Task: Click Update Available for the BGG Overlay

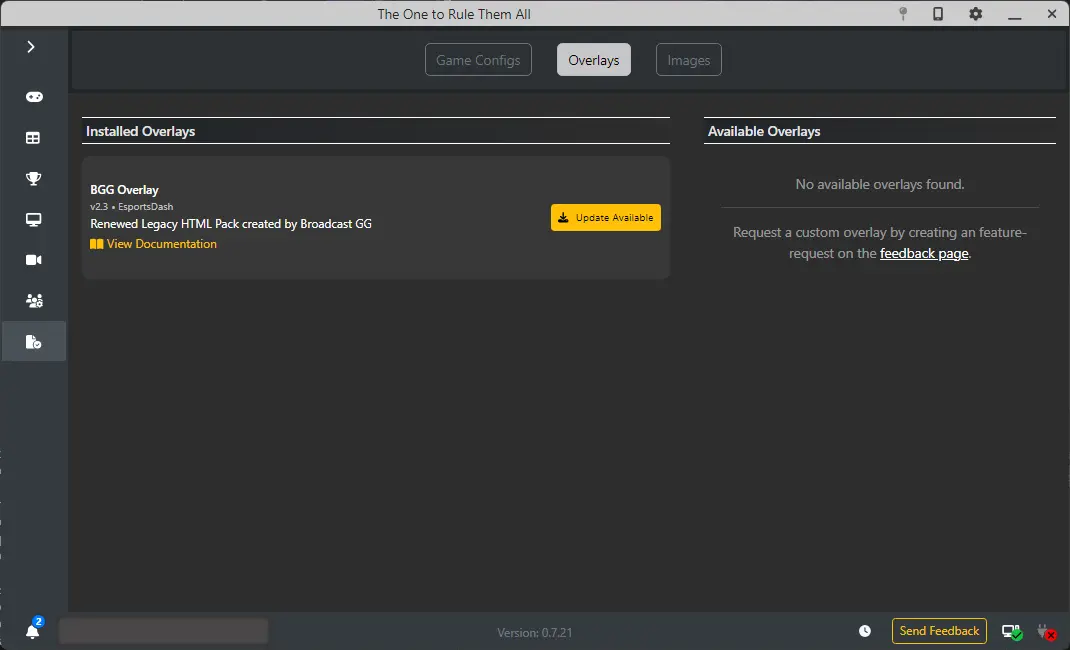Action: 605,218
